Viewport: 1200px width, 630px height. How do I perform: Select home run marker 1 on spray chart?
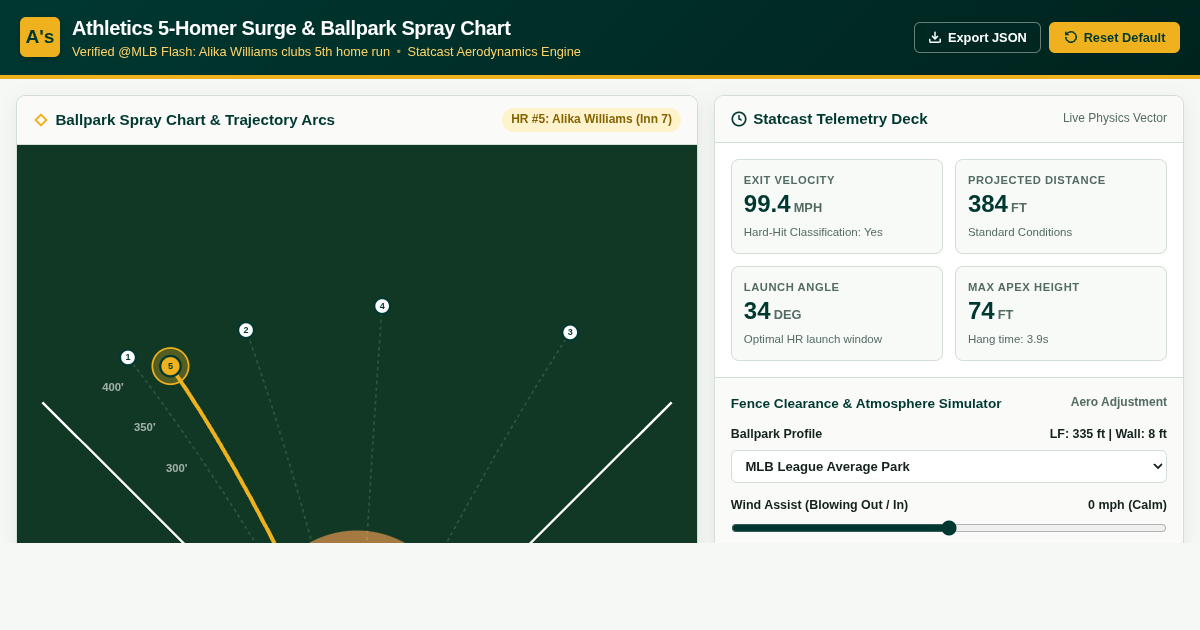128,357
